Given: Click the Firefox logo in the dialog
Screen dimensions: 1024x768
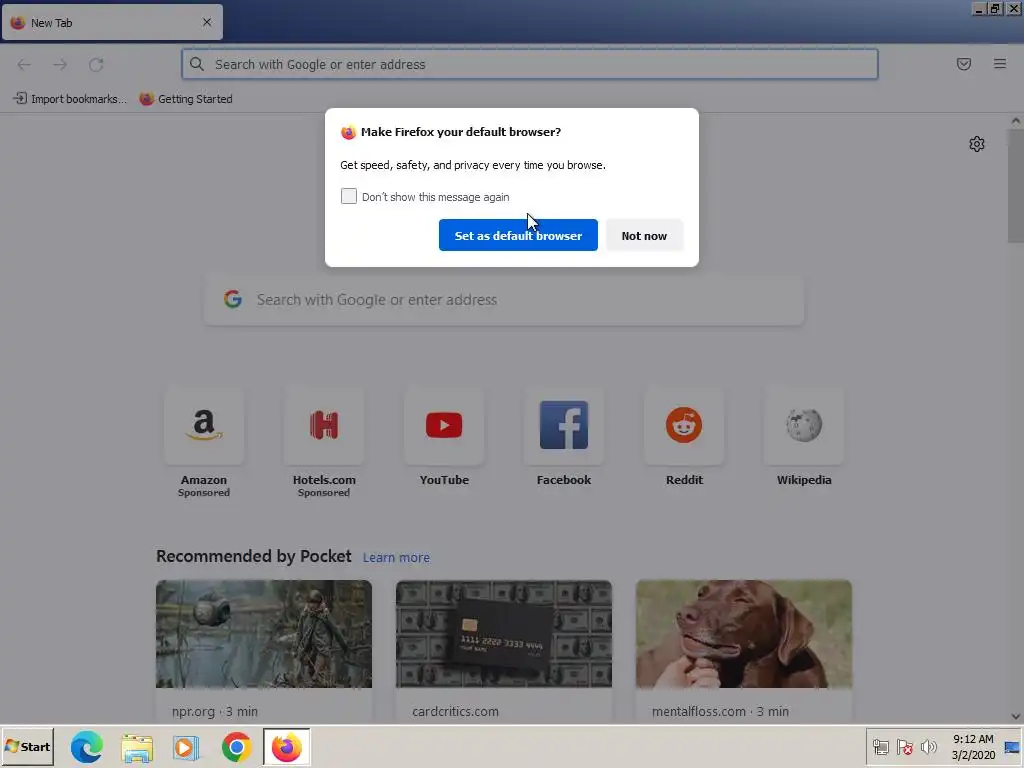Looking at the screenshot, I should pos(348,132).
